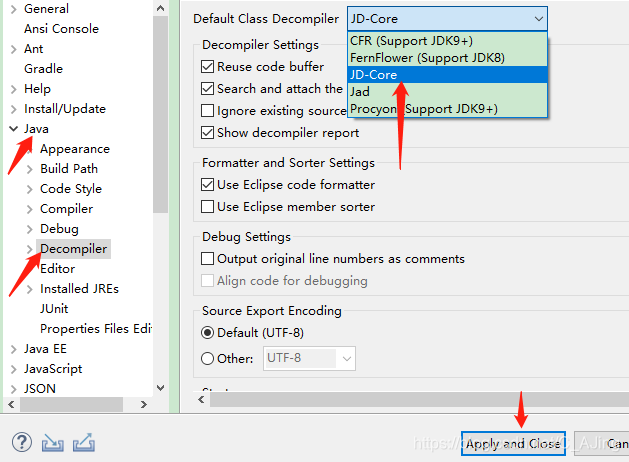This screenshot has height=462, width=629.
Task: Toggle the Reuse code buffer checkbox
Action: pos(207,67)
